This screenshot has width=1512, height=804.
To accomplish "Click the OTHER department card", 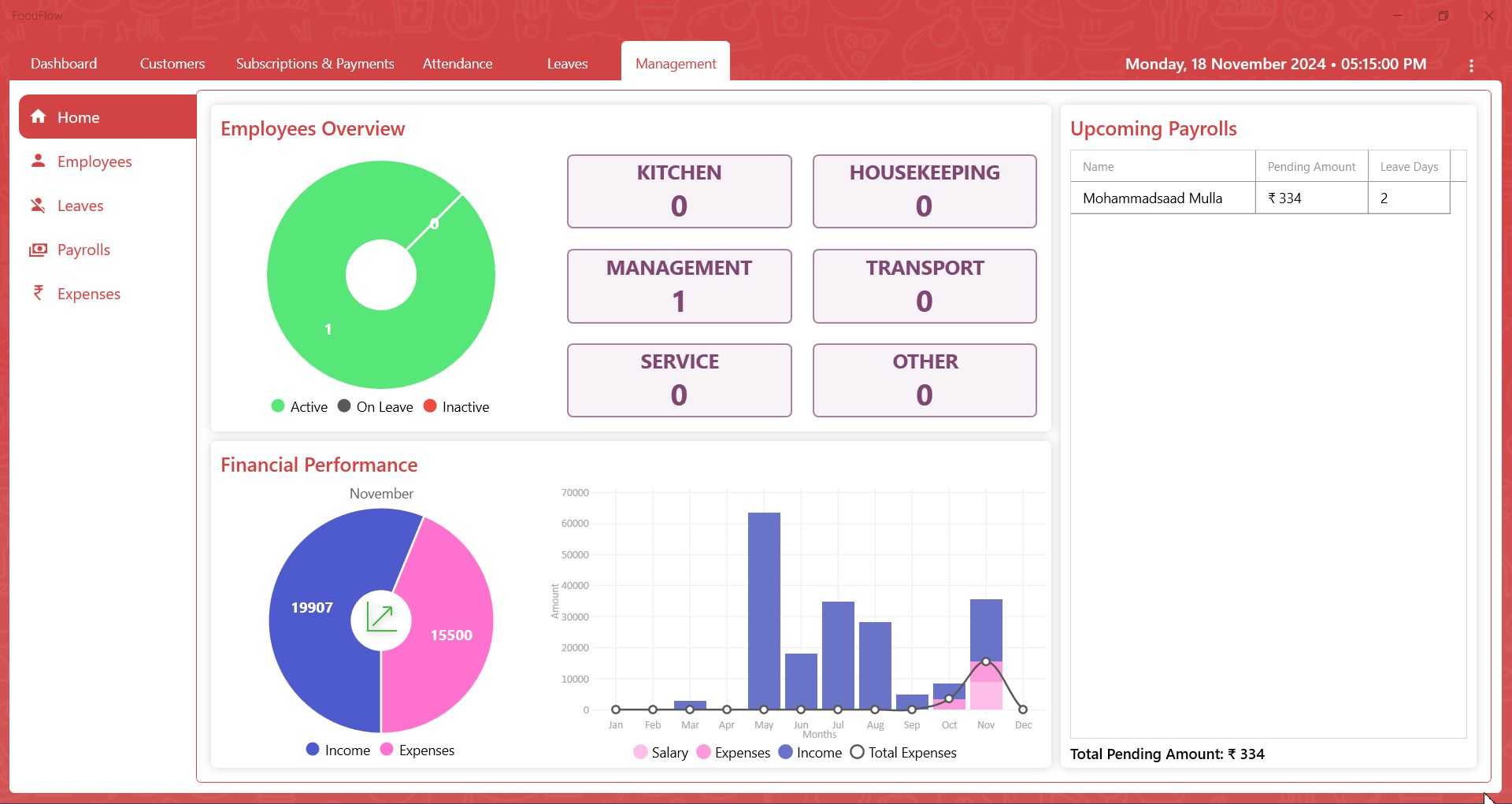I will tap(925, 380).
